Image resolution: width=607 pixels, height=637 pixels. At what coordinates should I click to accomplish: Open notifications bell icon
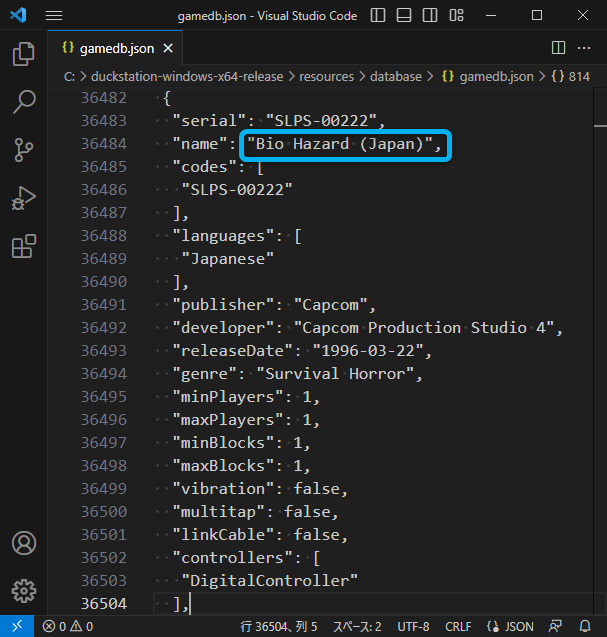[x=585, y=626]
